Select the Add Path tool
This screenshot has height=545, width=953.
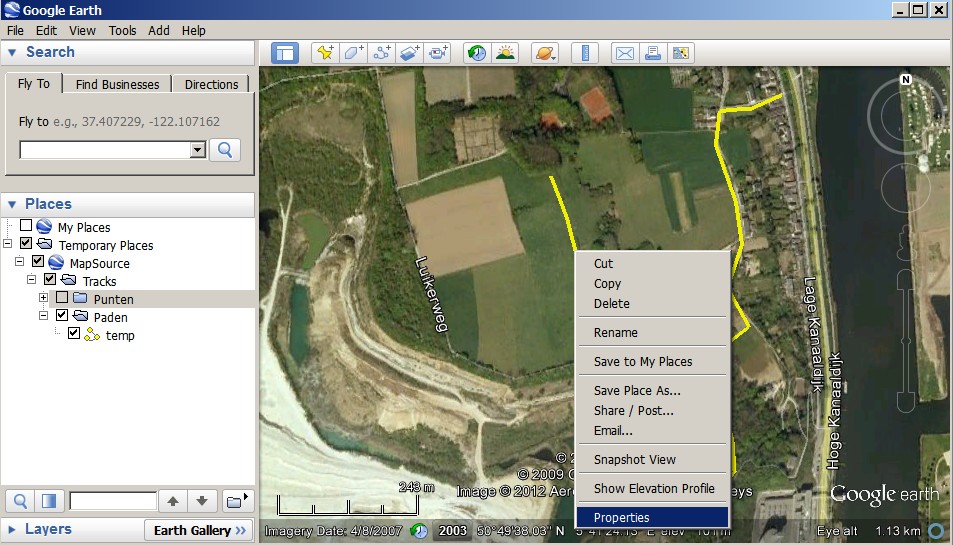382,53
